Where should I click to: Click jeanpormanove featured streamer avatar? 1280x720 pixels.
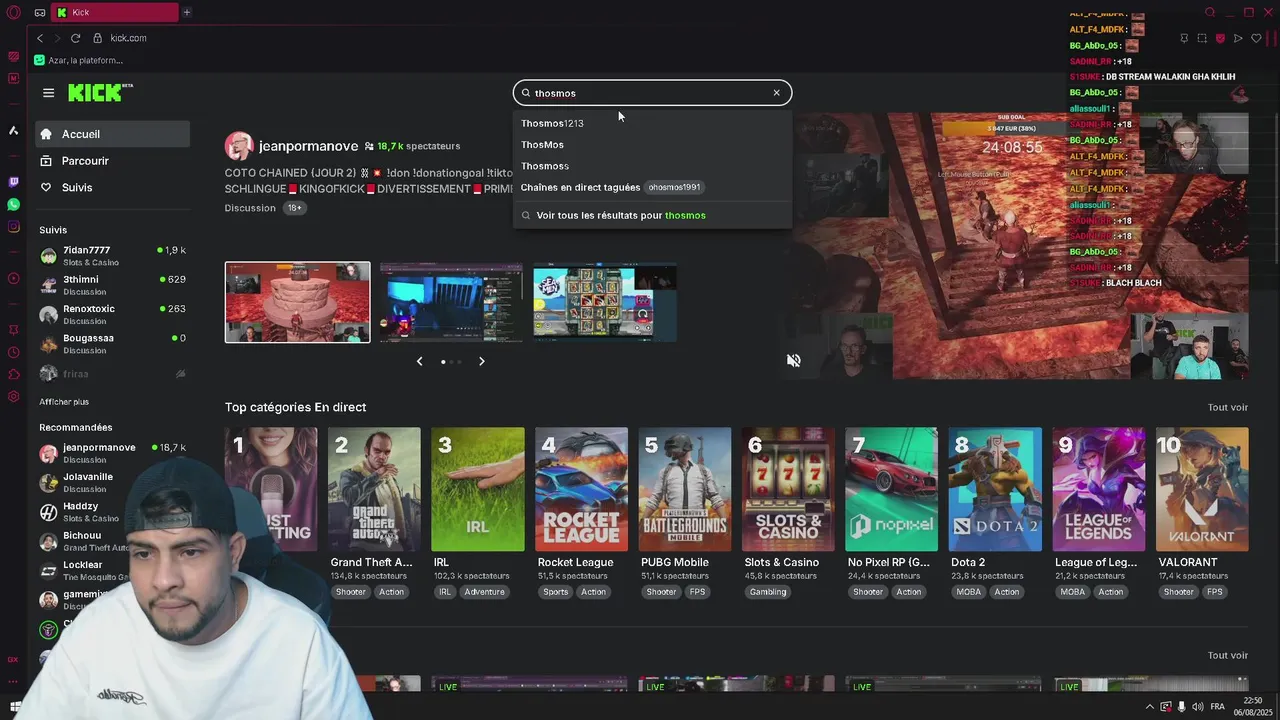pos(239,146)
